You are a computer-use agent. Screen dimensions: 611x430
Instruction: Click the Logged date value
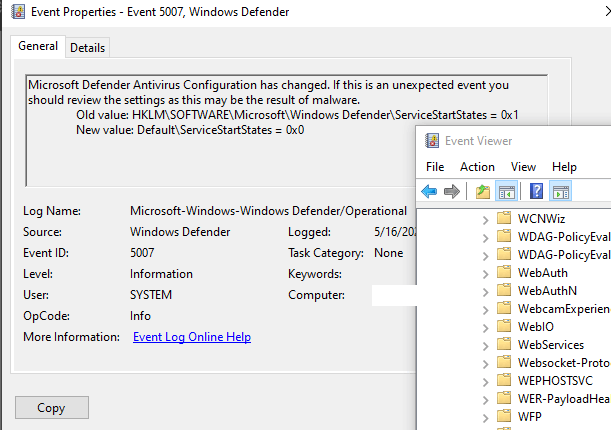[395, 232]
